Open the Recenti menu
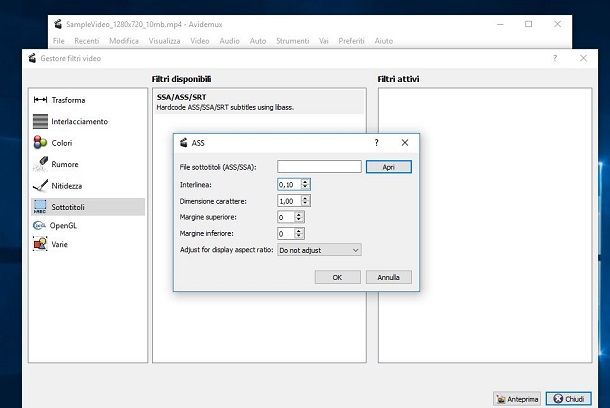This screenshot has height=408, width=610. [87, 41]
